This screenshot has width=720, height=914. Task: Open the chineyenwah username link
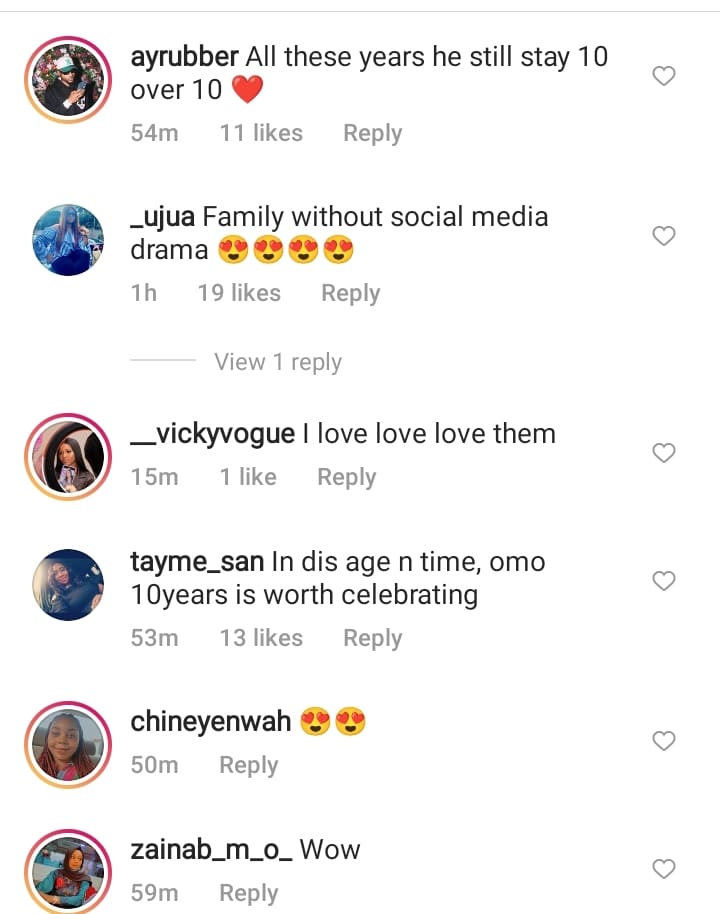click(x=210, y=721)
